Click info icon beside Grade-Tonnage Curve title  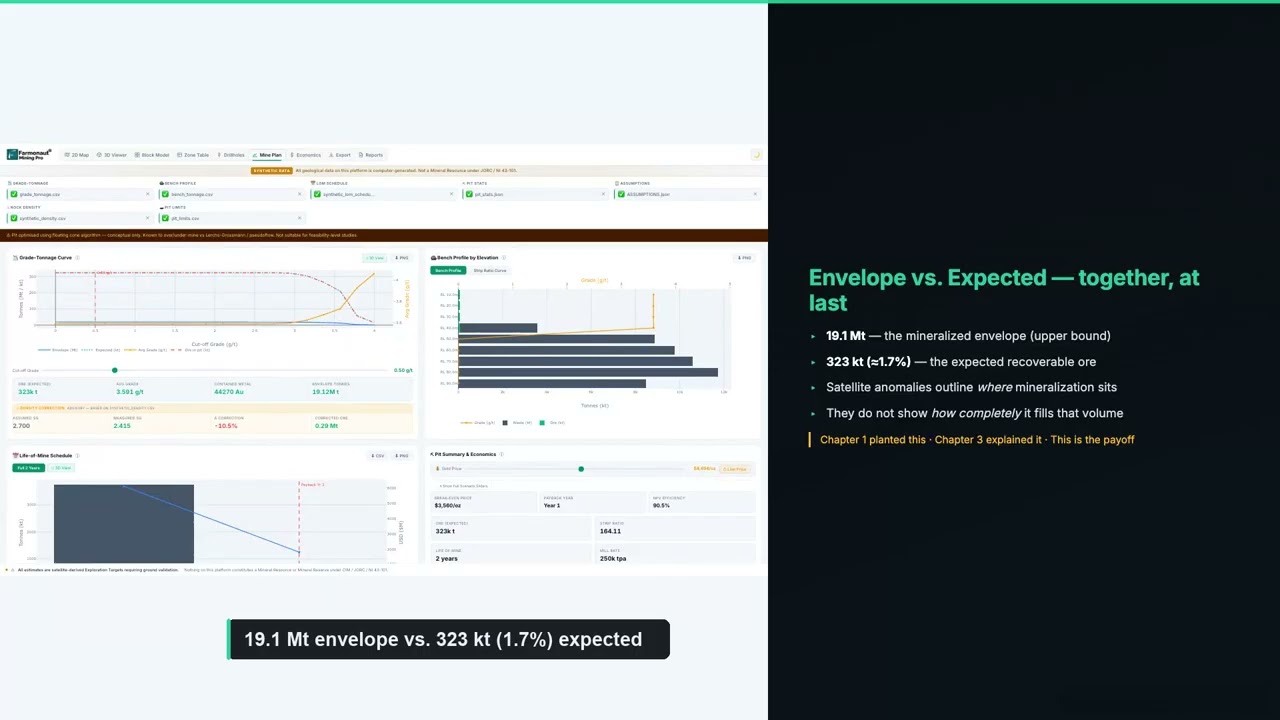click(x=78, y=258)
